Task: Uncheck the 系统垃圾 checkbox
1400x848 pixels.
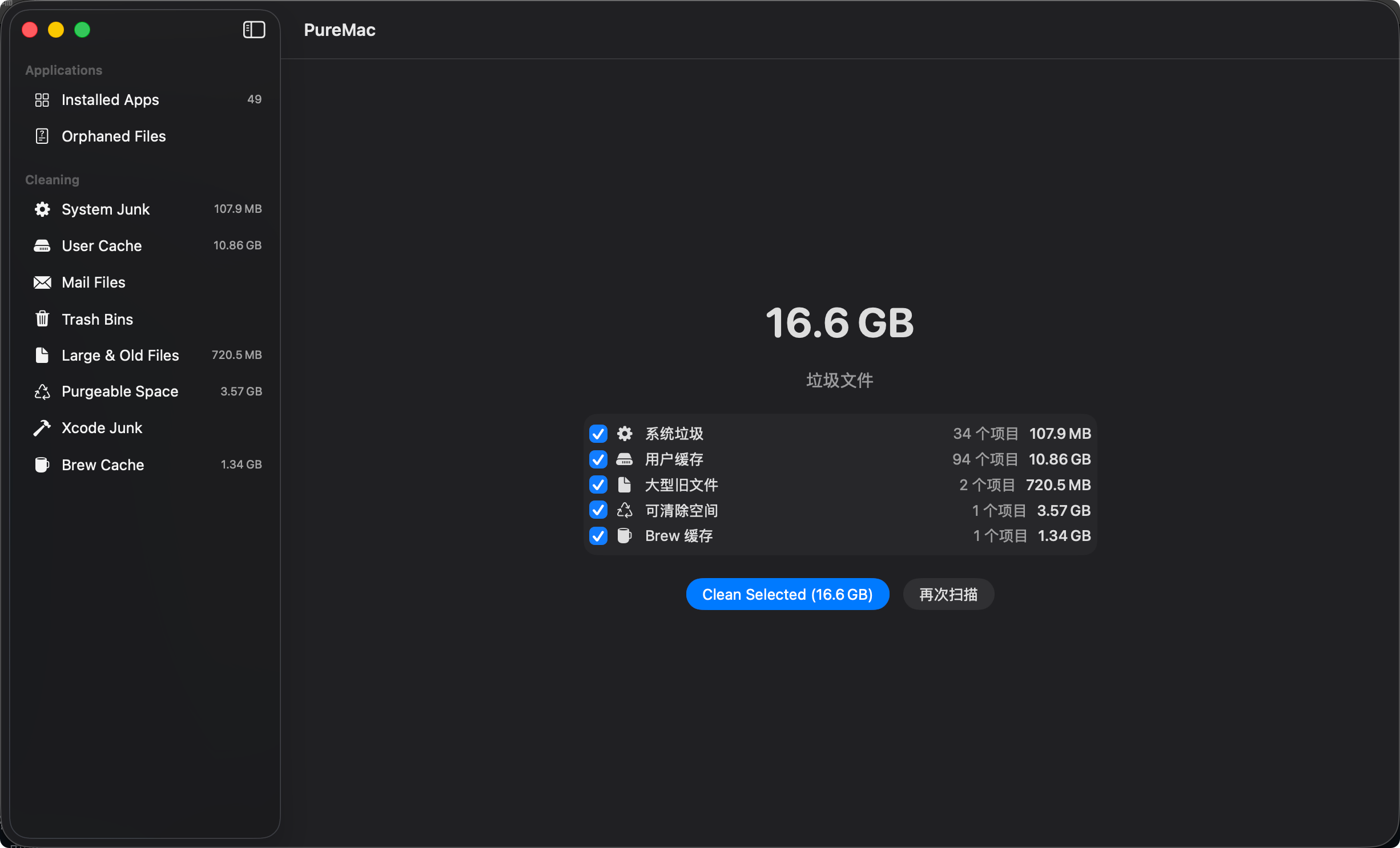Action: (597, 434)
